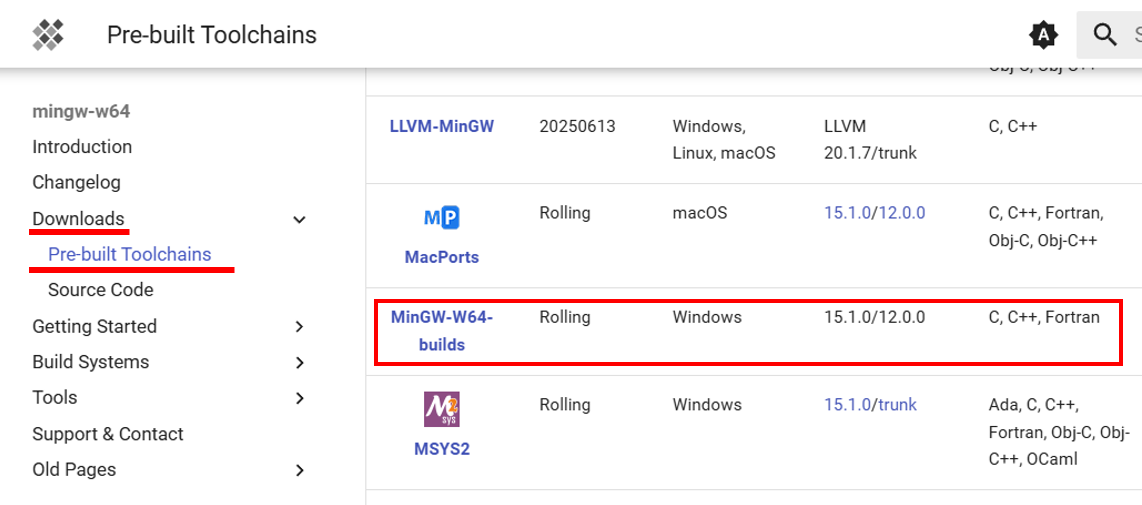Select Old Pages in the sidebar
1142x505 pixels.
point(74,470)
